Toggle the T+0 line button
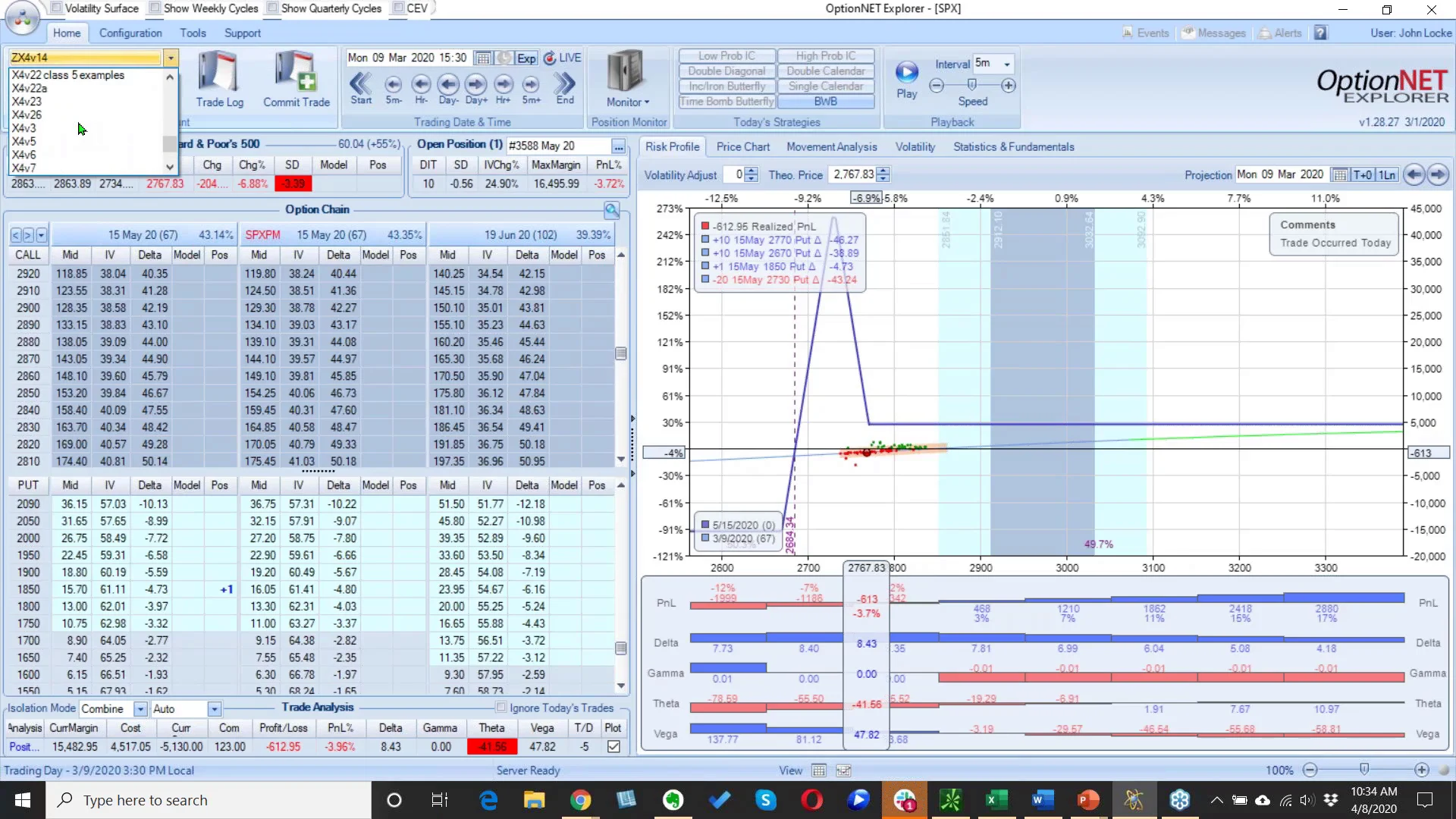This screenshot has width=1456, height=819. click(1363, 175)
